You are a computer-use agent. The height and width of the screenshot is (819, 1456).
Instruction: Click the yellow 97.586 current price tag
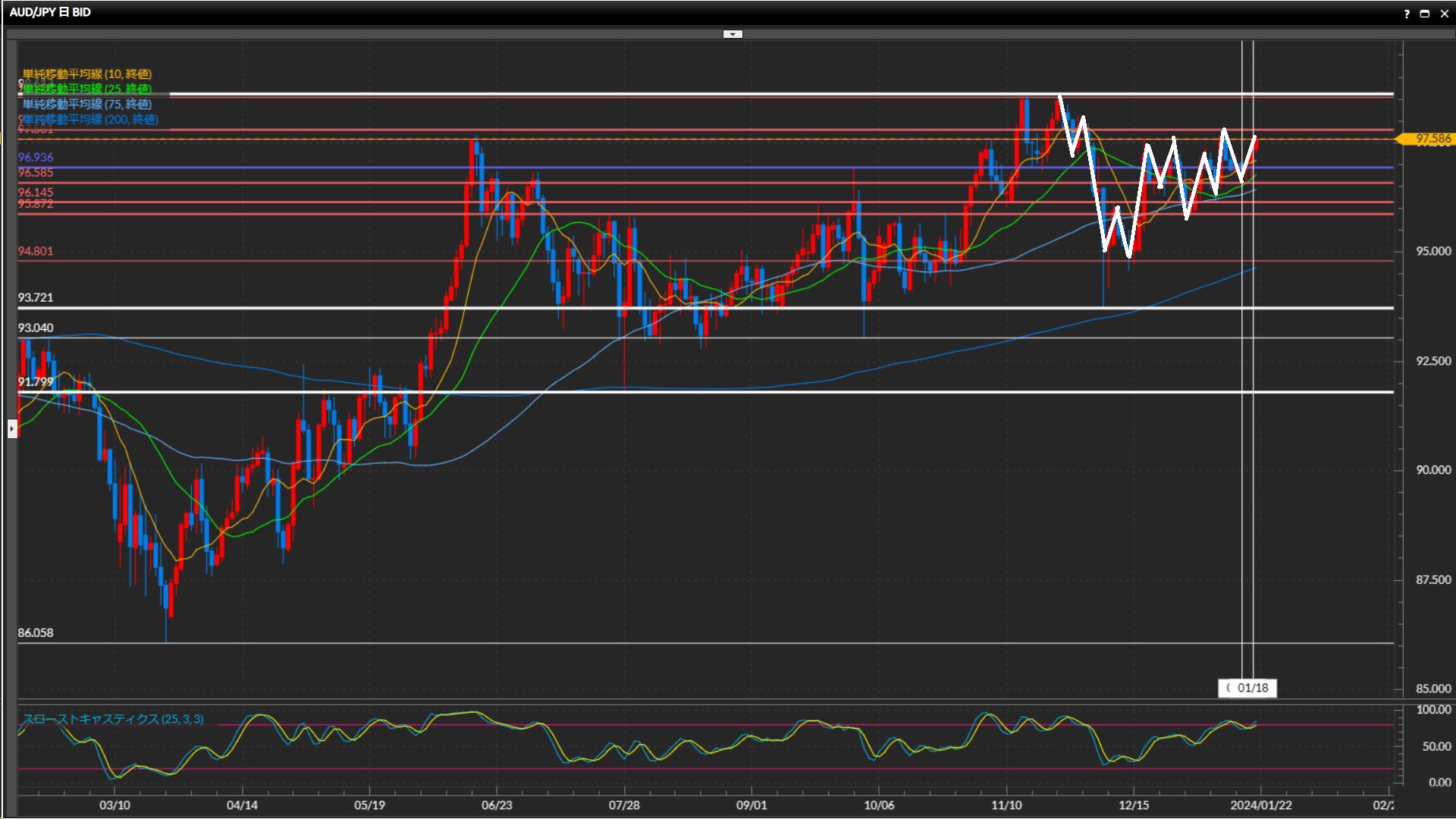(1432, 139)
